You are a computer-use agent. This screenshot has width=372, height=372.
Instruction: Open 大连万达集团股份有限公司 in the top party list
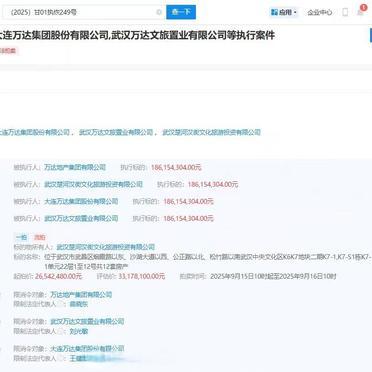pos(35,132)
